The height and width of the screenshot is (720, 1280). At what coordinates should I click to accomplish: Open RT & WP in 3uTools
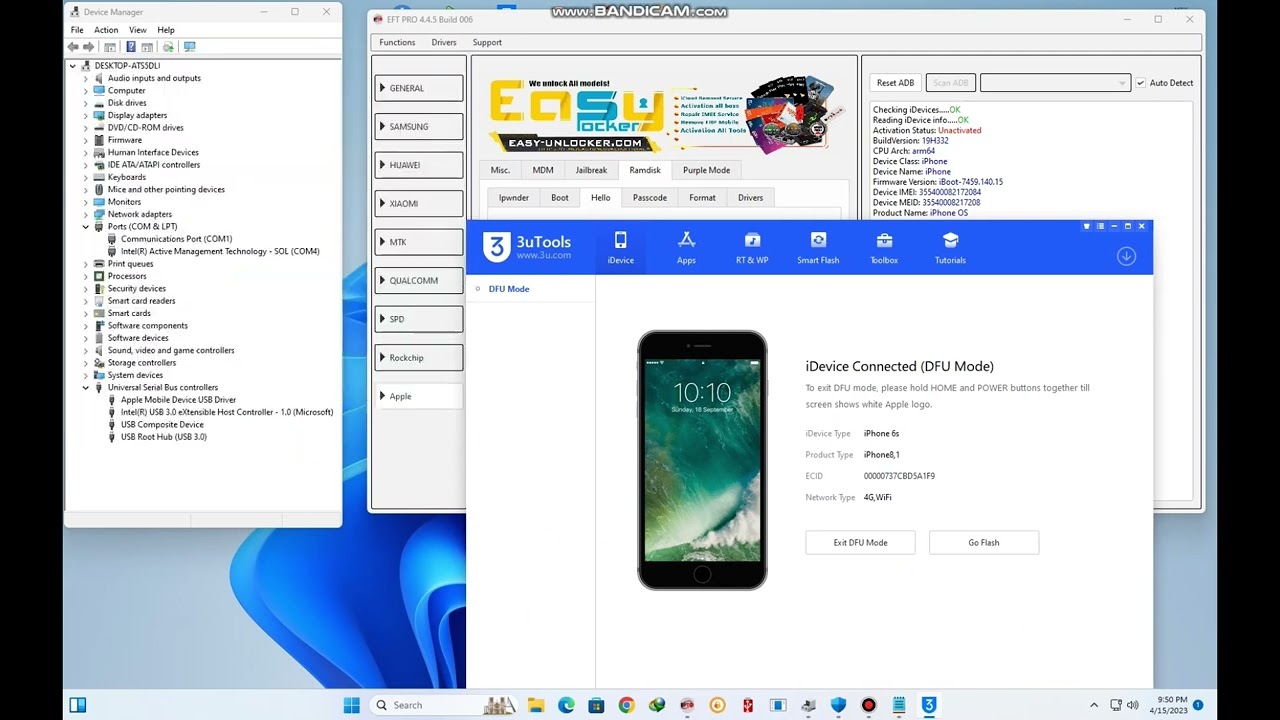(x=752, y=248)
